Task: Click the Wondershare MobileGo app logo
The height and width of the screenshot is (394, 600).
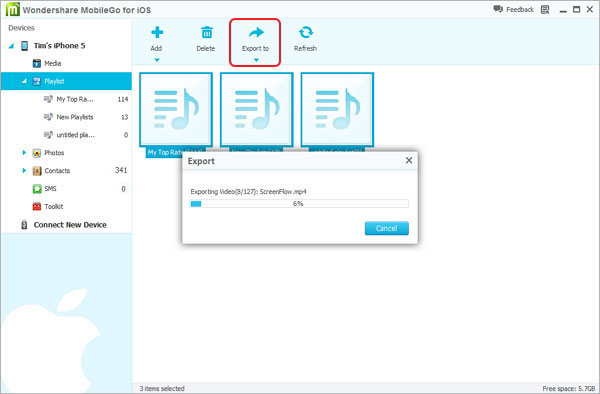Action: tap(12, 9)
